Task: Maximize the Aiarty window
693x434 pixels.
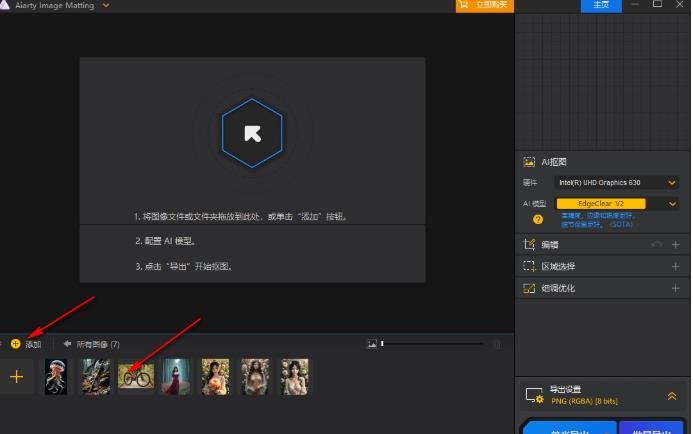Action: tap(658, 4)
